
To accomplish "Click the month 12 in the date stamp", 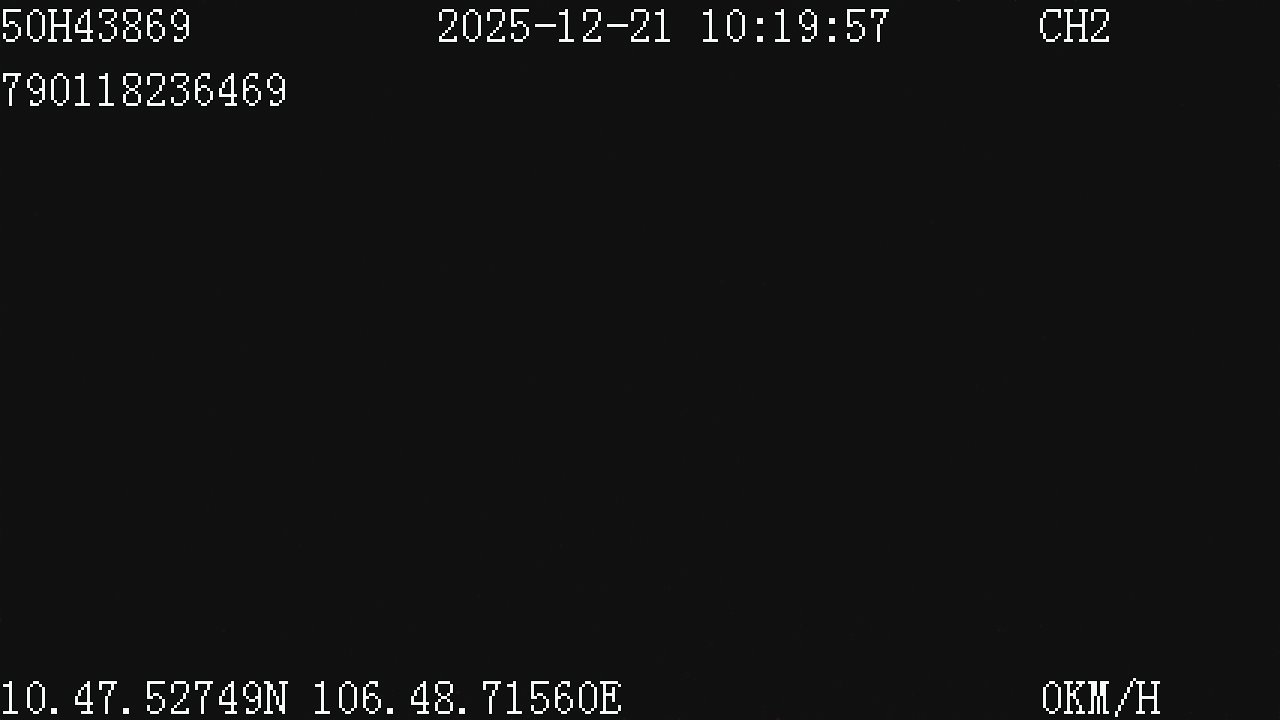I will point(579,27).
